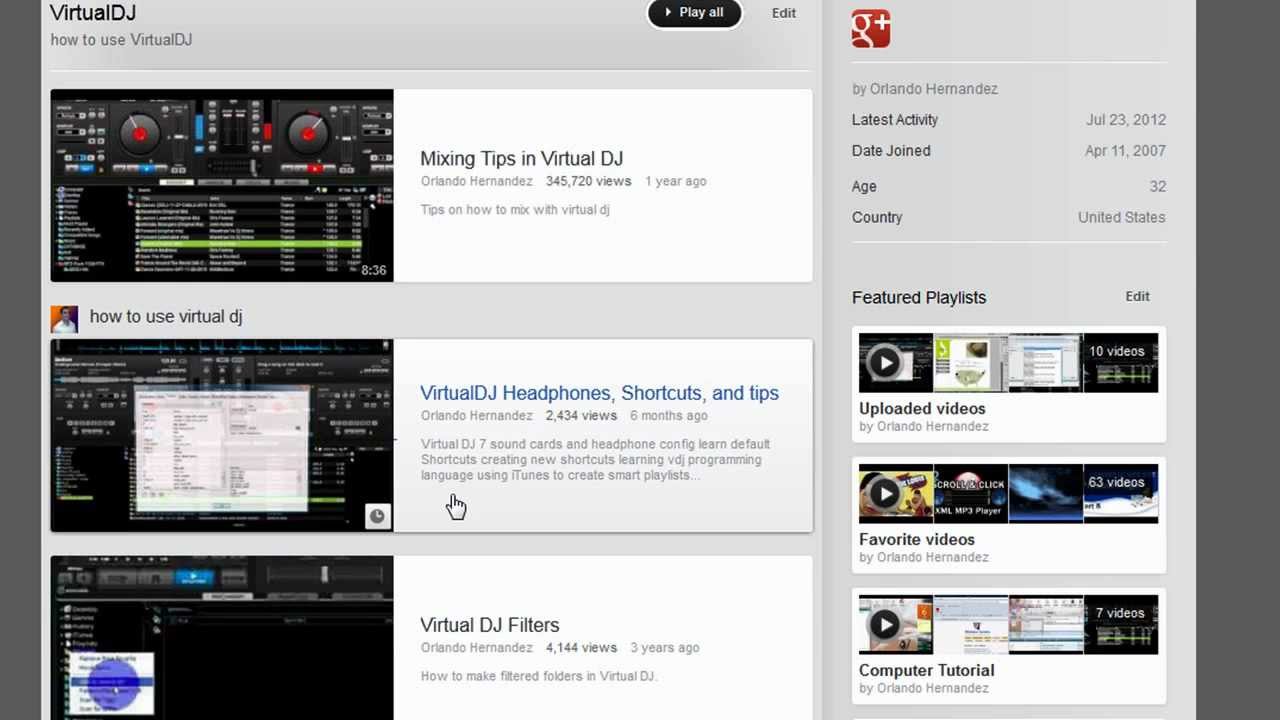Image resolution: width=1280 pixels, height=720 pixels.
Task: Click 'by Orlando Hernandez' in profile sidebar
Action: (x=925, y=89)
